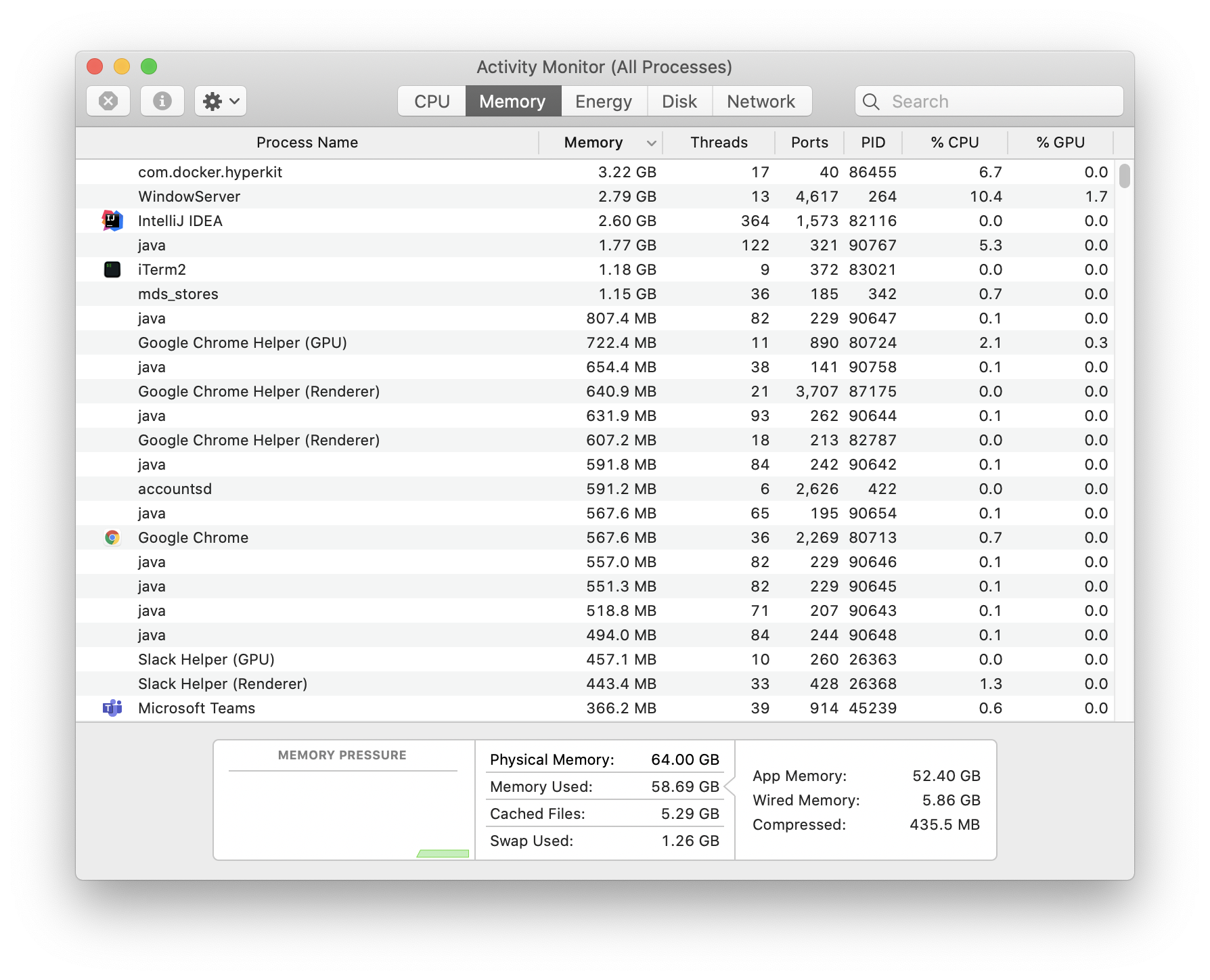
Task: Select the Slack Helper (GPU) row
Action: [x=595, y=659]
